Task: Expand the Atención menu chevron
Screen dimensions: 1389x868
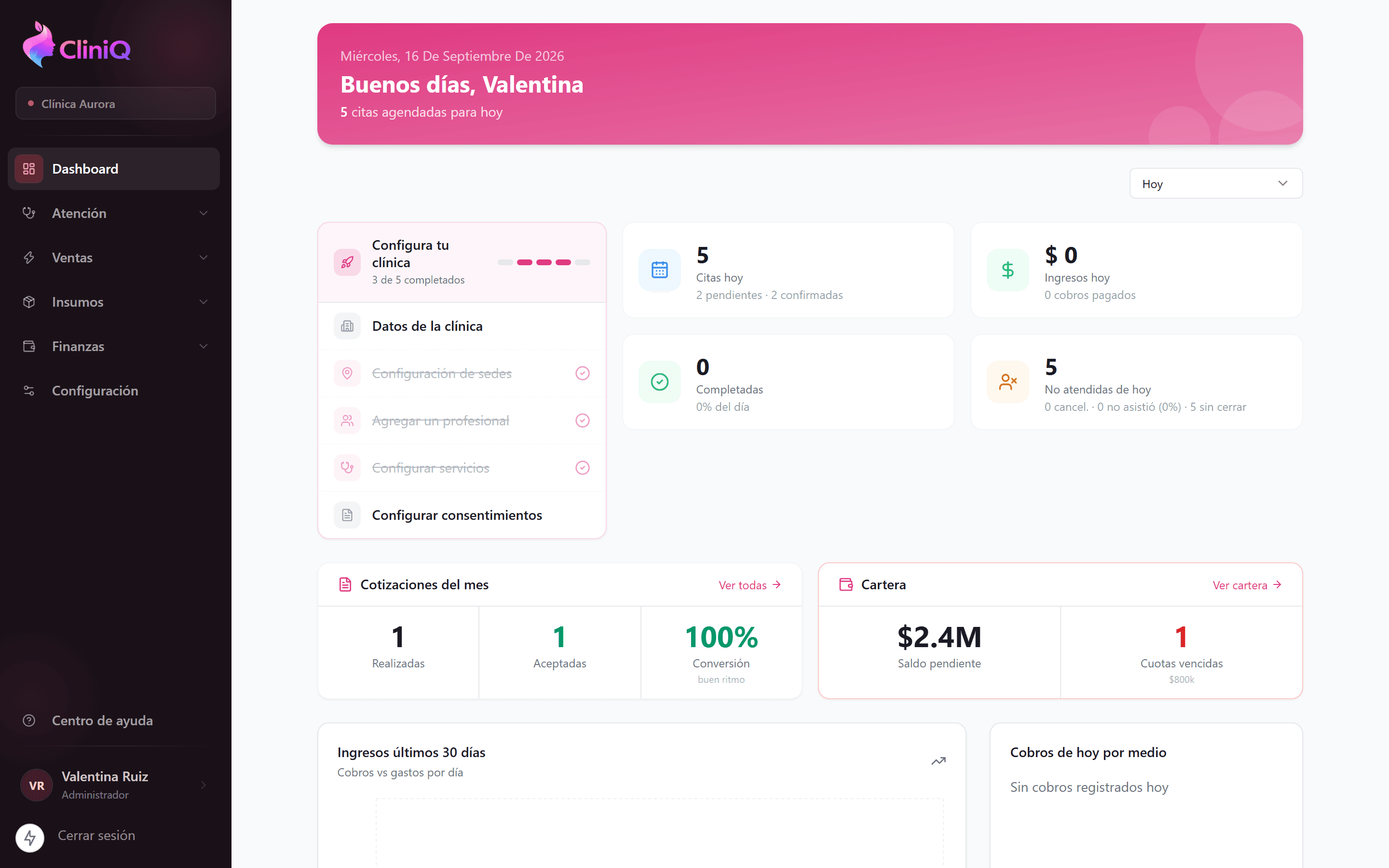Action: (203, 213)
